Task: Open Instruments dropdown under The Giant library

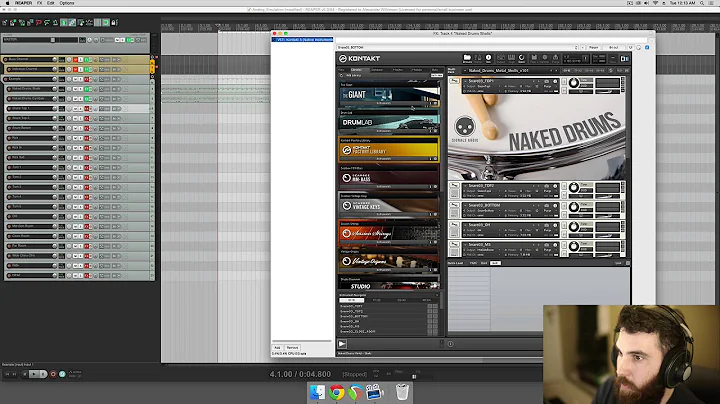Action: pos(384,103)
